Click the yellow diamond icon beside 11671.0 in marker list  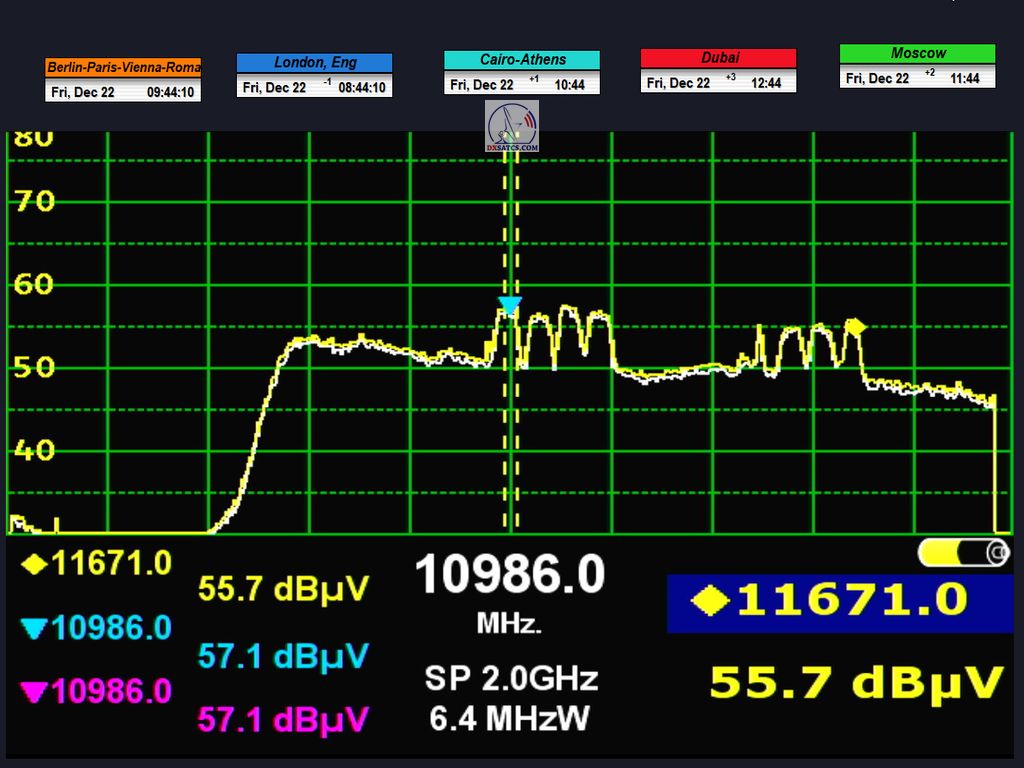[x=34, y=564]
